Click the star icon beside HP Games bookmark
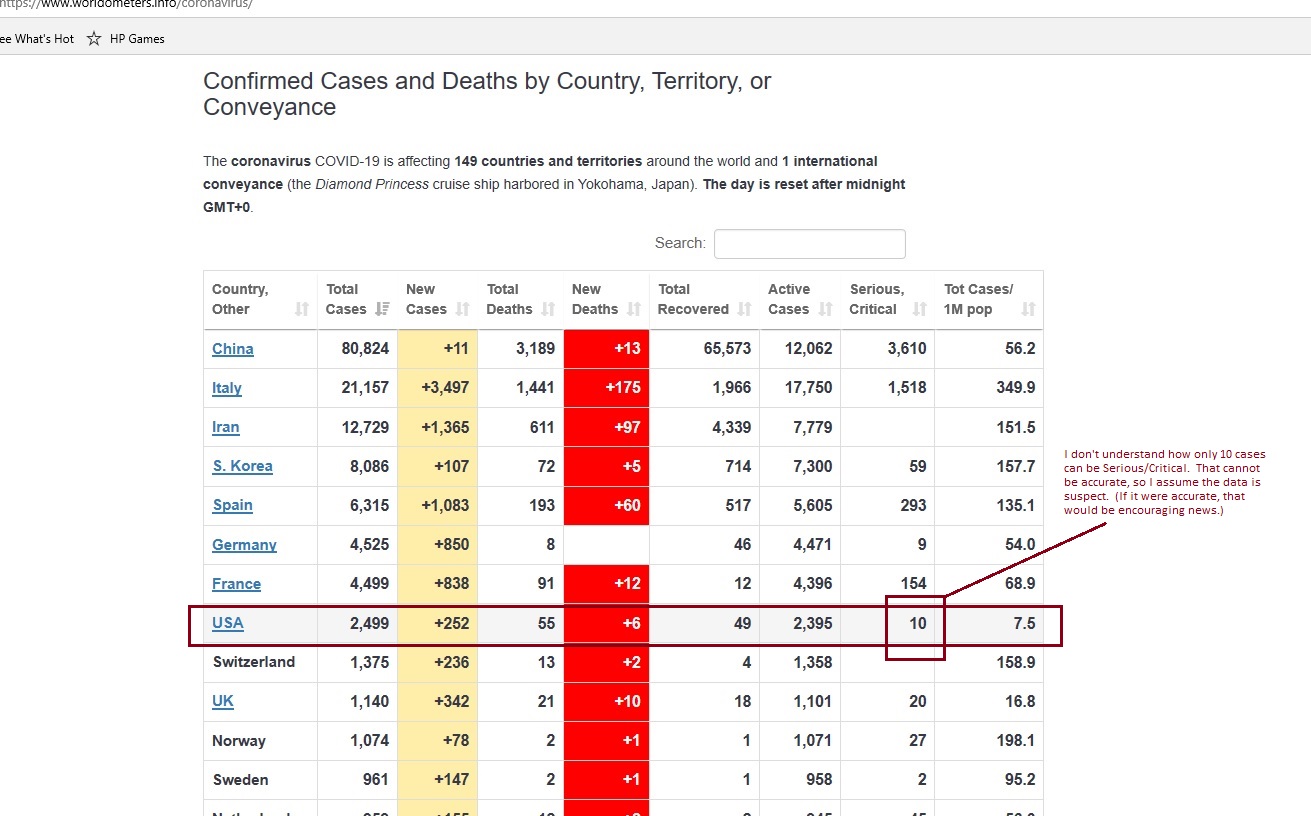This screenshot has width=1311, height=816. pos(94,39)
